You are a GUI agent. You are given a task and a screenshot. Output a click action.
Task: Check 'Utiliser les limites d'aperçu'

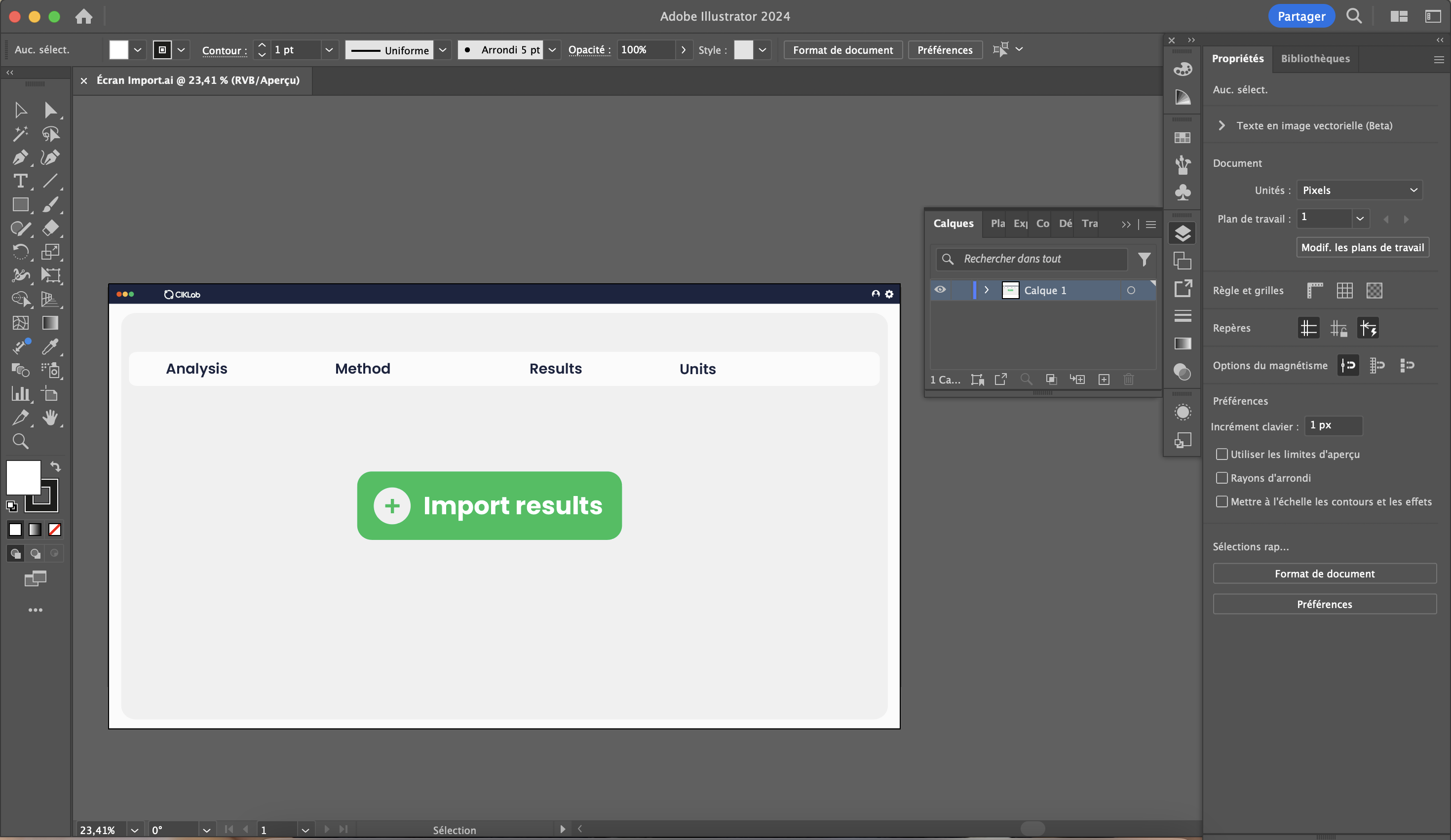point(1221,454)
